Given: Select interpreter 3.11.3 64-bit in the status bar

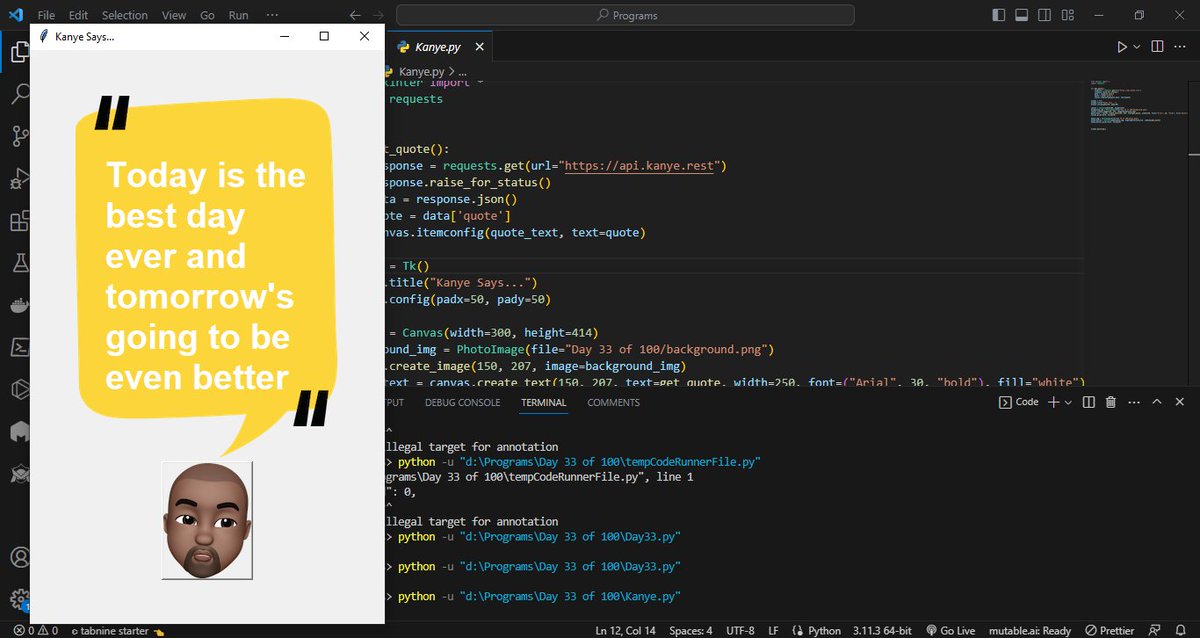Looking at the screenshot, I should (x=881, y=631).
